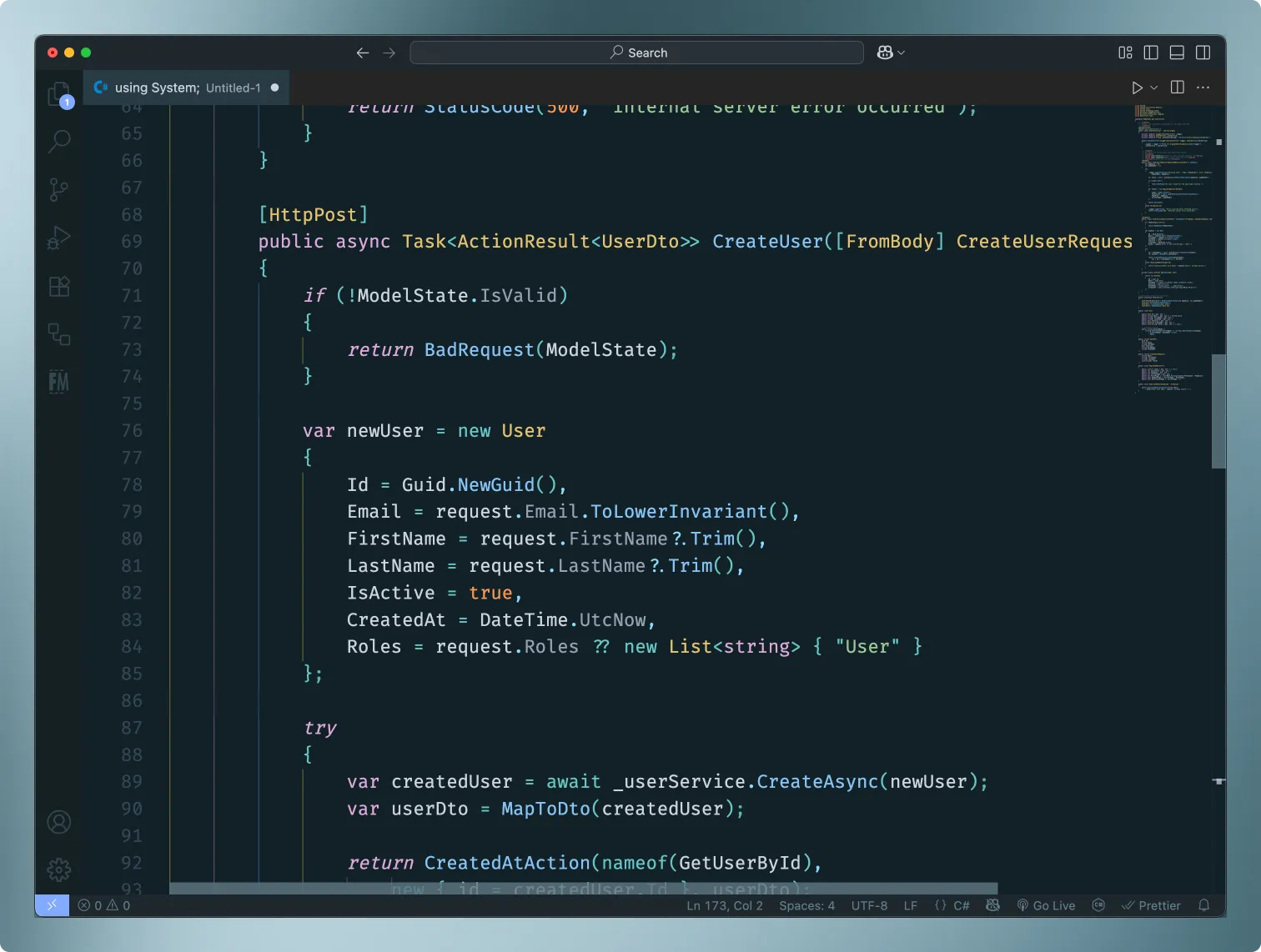Run the C# file with the play button

tap(1137, 87)
